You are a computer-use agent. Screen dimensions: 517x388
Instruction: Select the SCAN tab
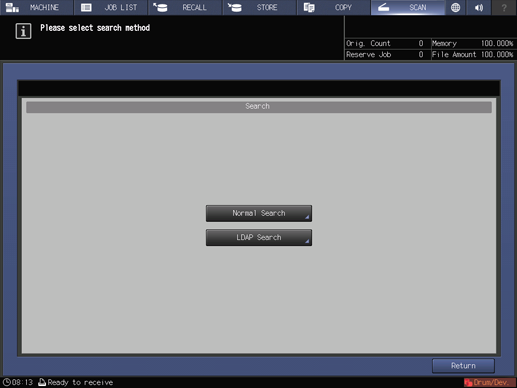click(408, 7)
